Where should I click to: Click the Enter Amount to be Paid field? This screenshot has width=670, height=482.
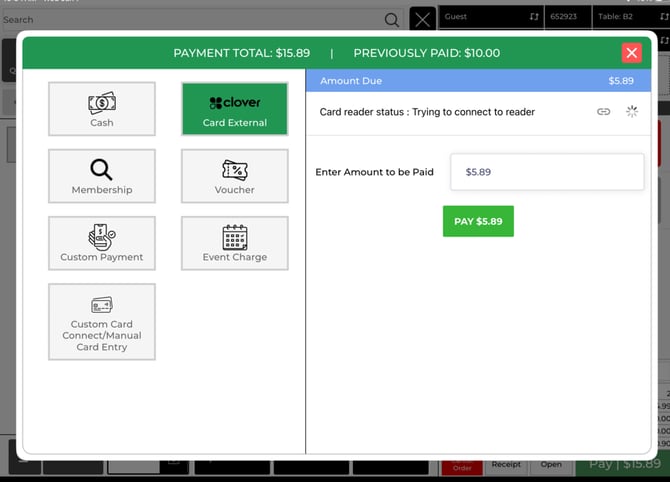pyautogui.click(x=546, y=172)
